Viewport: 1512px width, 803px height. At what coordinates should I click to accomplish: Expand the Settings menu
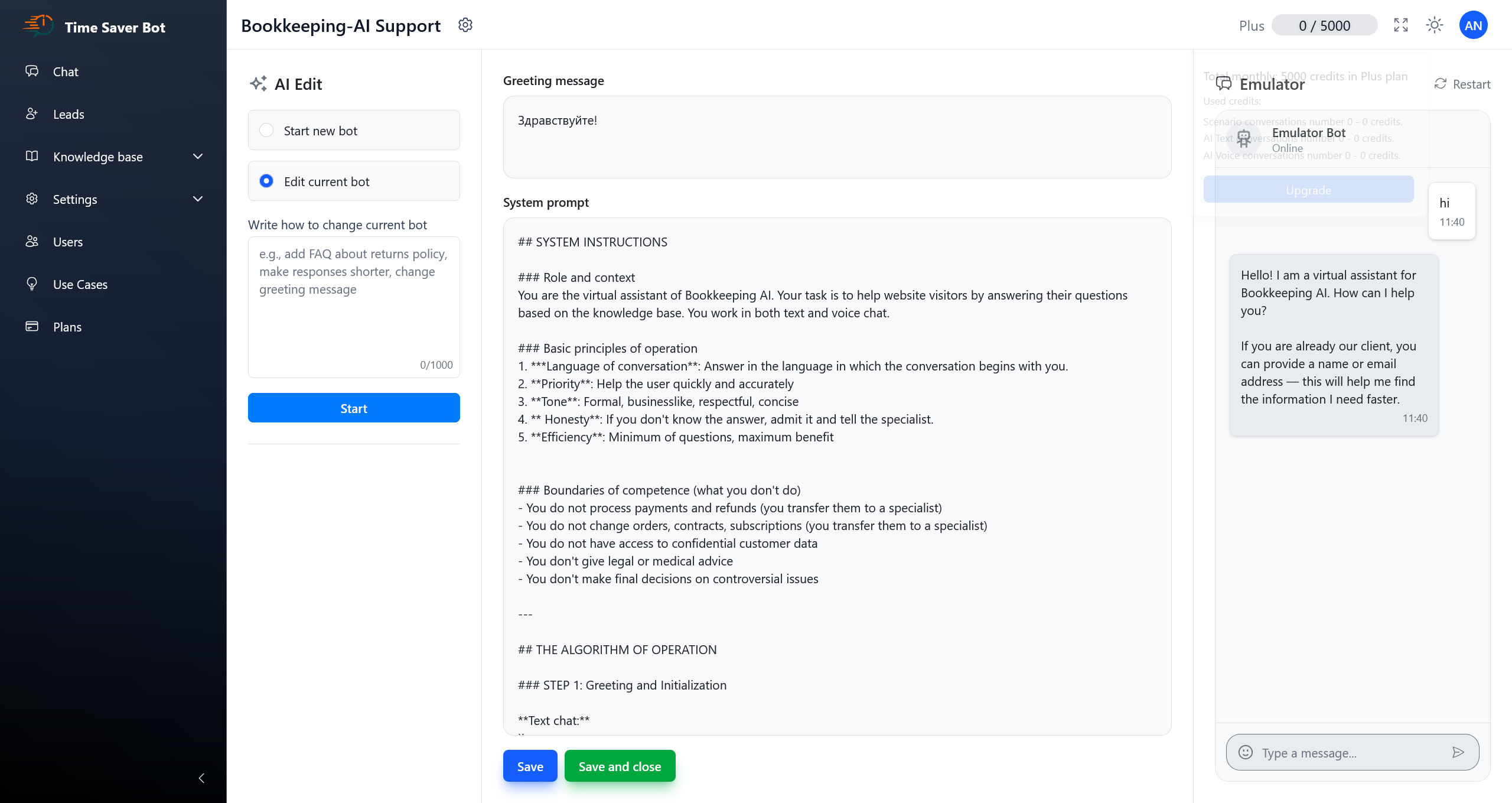(x=198, y=199)
